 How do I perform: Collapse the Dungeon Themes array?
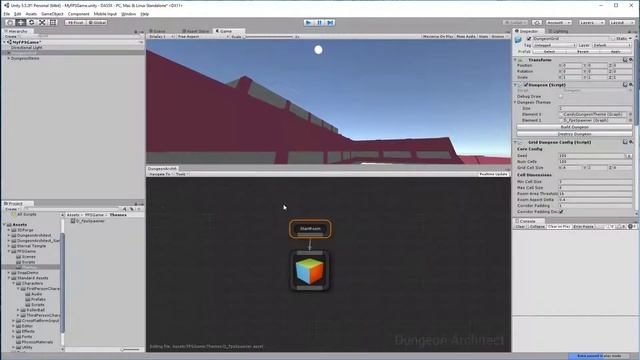pos(516,102)
